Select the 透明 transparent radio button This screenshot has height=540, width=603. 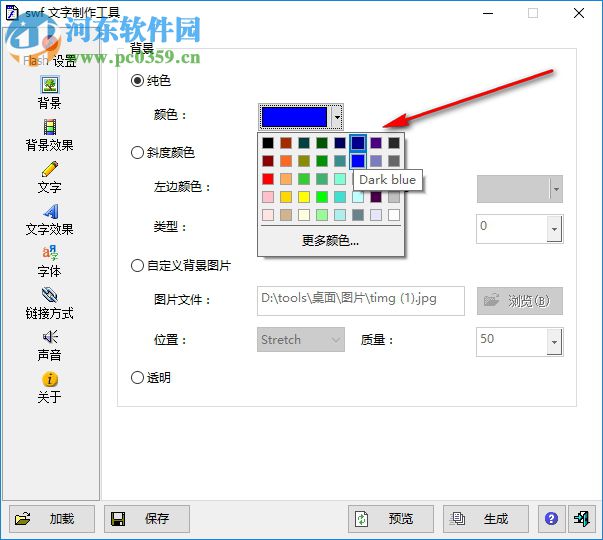137,378
